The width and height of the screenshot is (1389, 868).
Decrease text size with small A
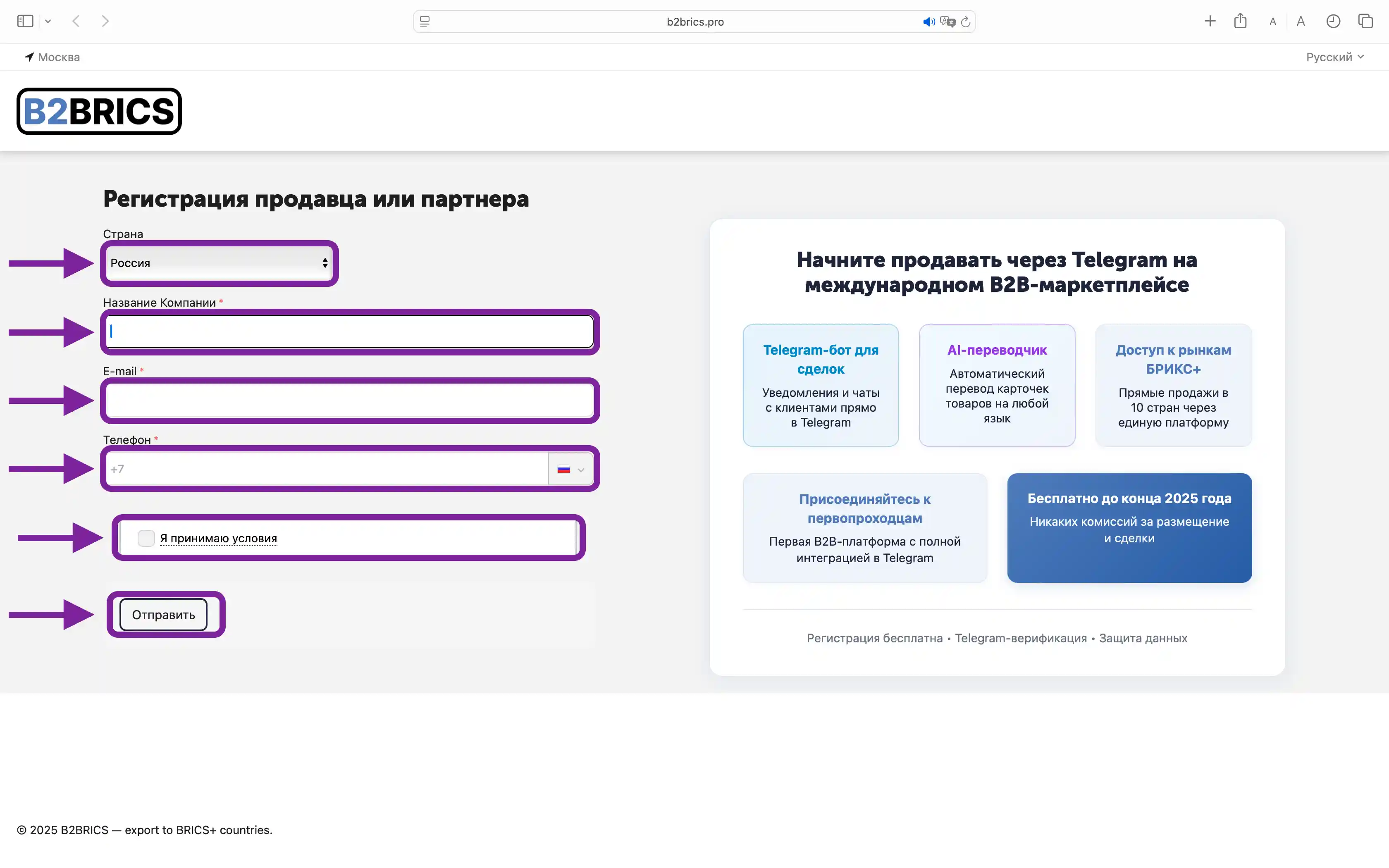(1272, 22)
